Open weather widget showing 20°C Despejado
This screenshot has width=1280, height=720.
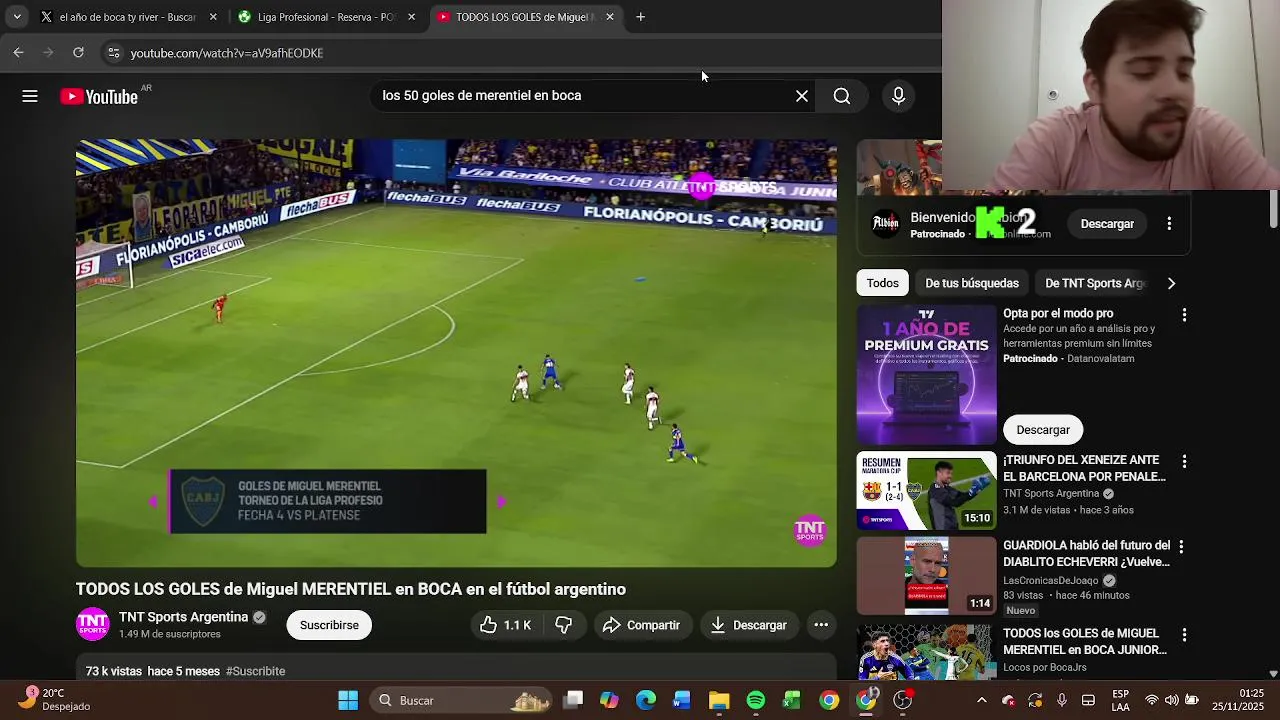[x=55, y=700]
